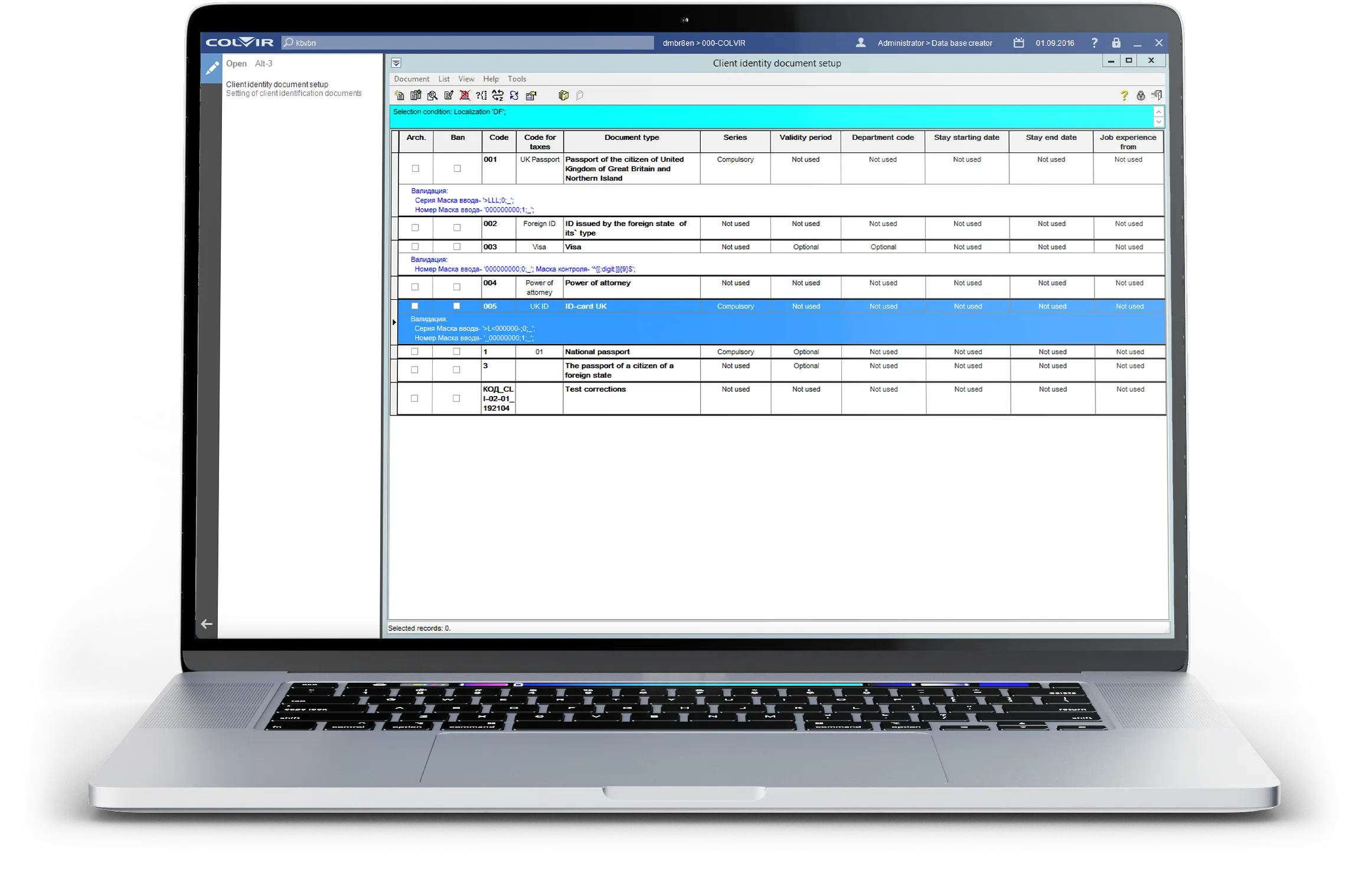This screenshot has width=1372, height=877.
Task: Open the Document menu
Action: click(411, 79)
